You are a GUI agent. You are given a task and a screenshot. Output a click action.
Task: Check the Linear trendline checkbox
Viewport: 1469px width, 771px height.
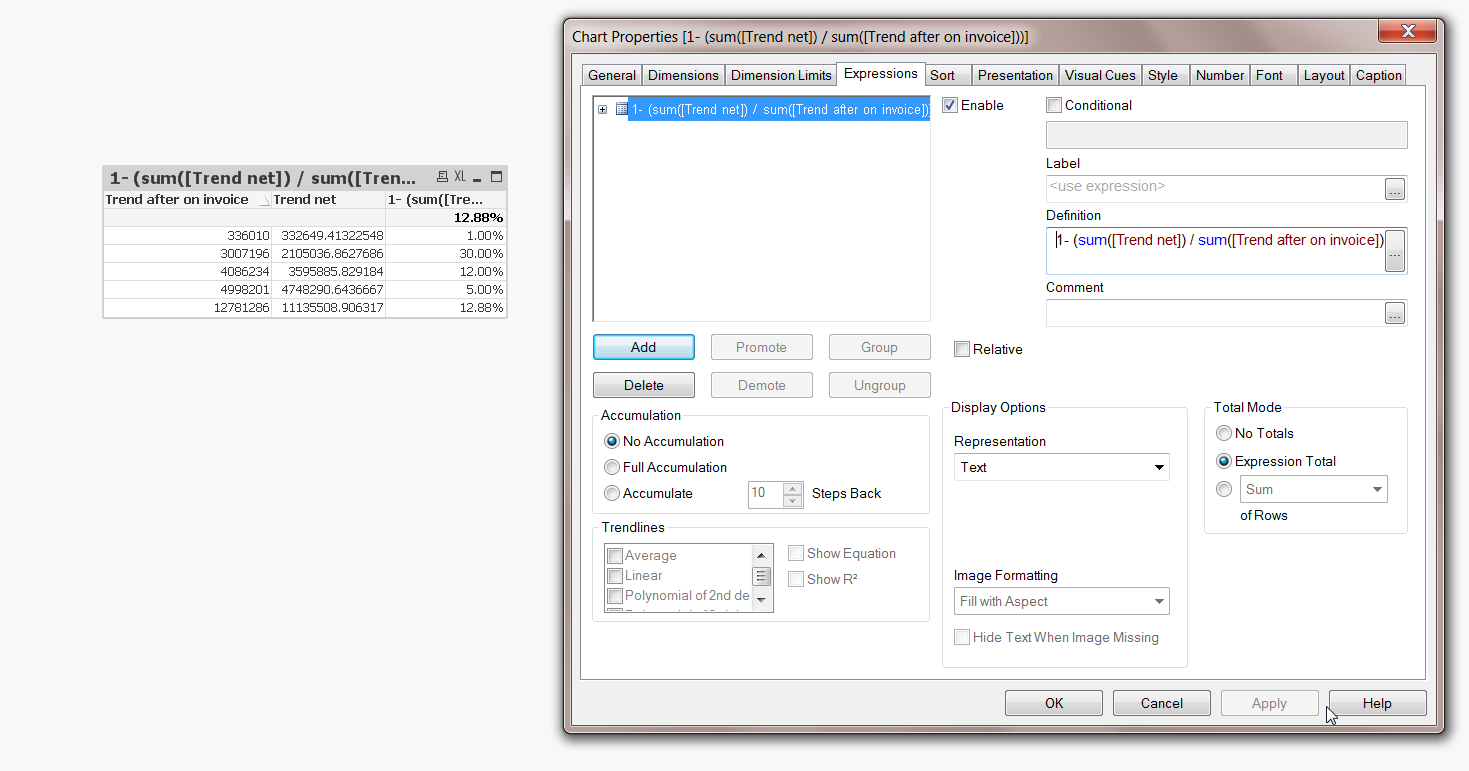point(615,576)
